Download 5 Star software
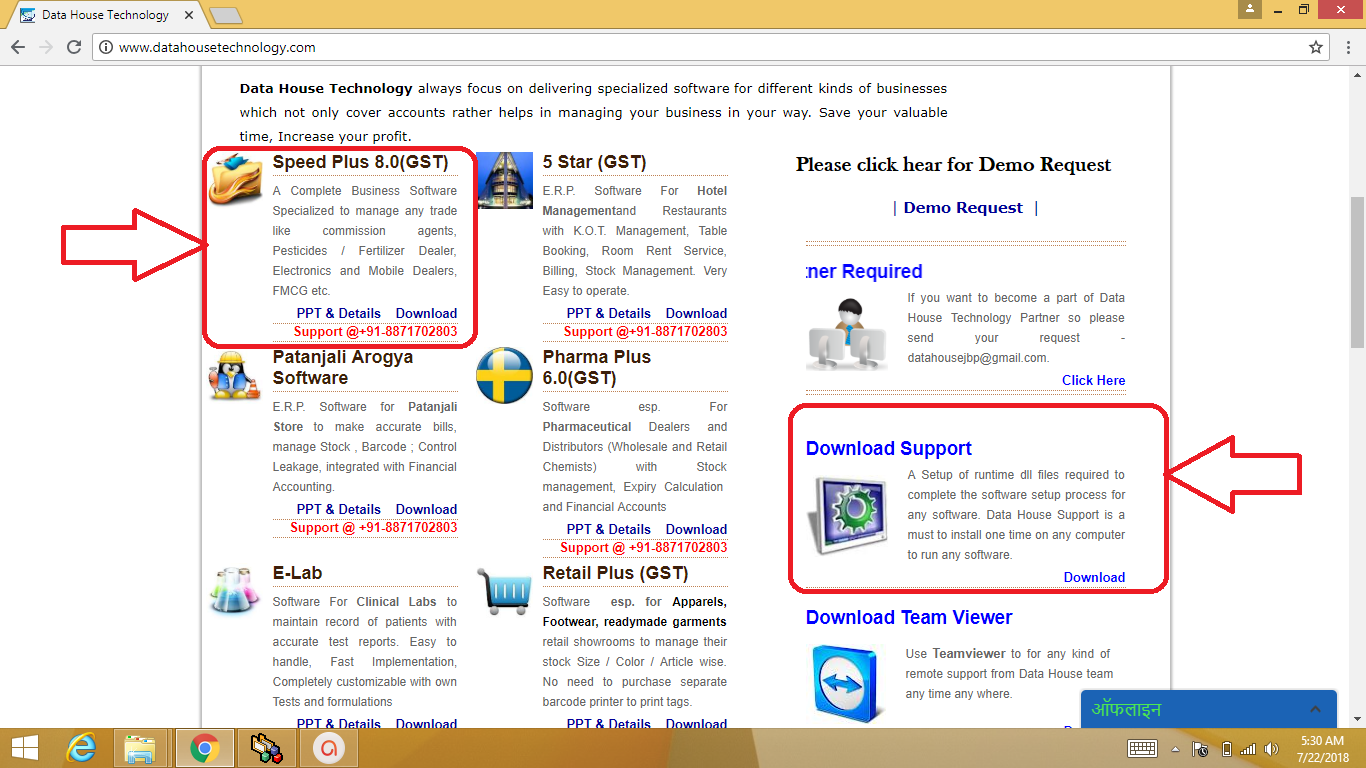 (x=696, y=313)
